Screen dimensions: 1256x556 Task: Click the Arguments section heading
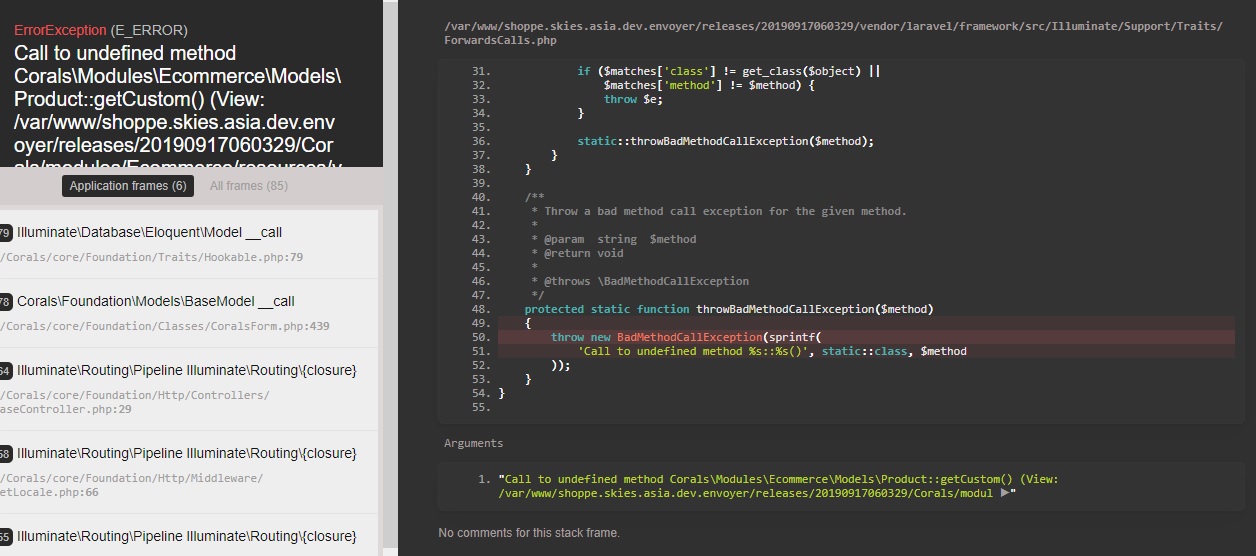pos(474,443)
